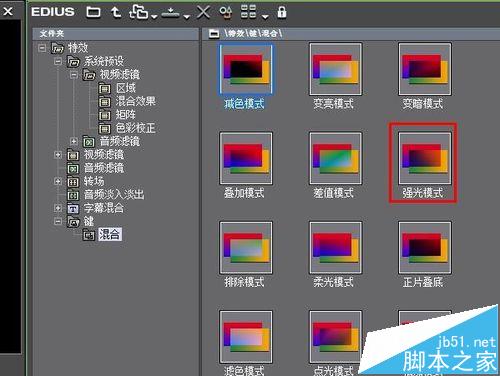Image resolution: width=500 pixels, height=376 pixels.
Task: Click the view mode icon
Action: (249, 12)
